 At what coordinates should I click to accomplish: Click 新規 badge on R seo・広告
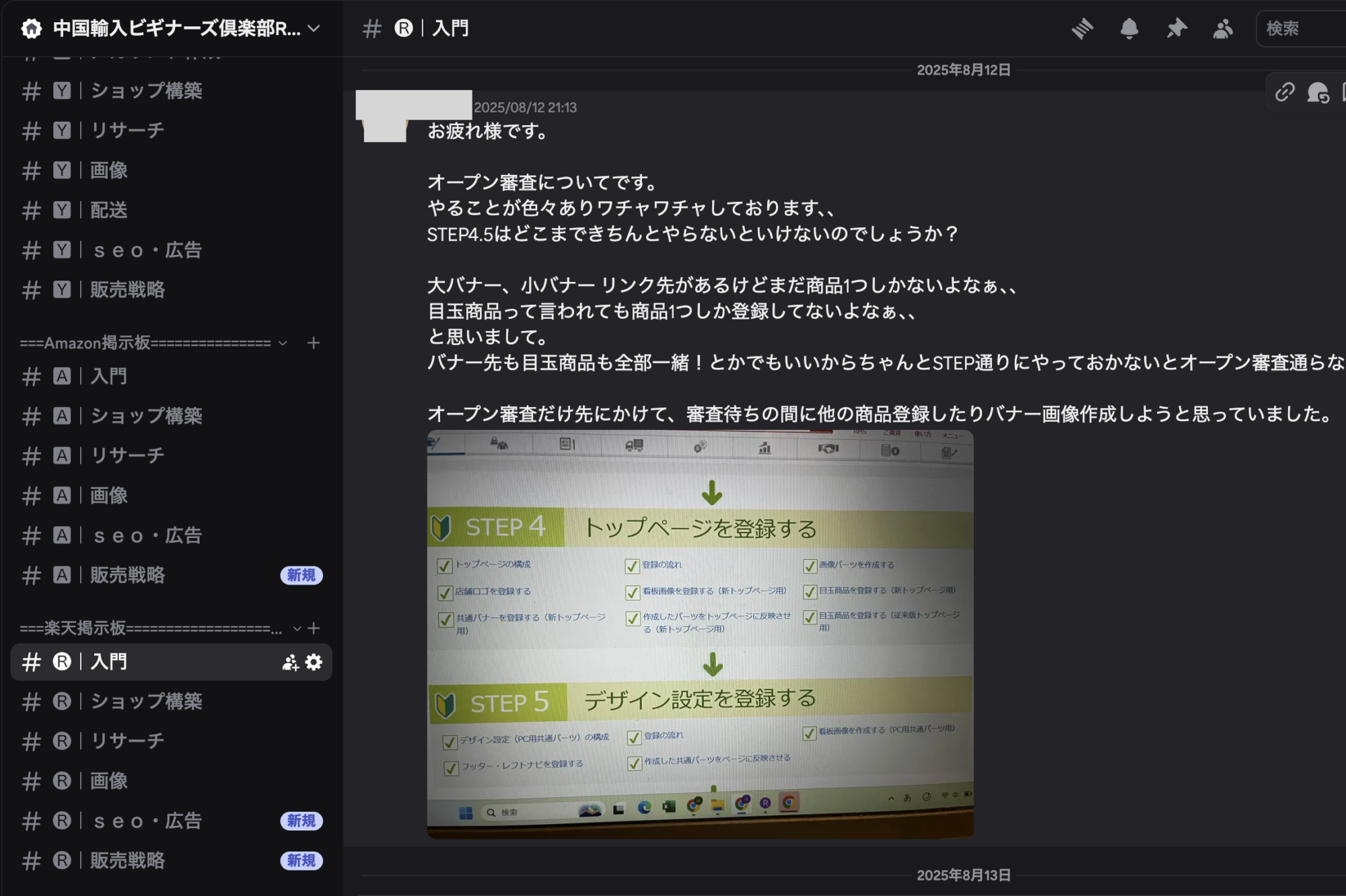(x=302, y=821)
